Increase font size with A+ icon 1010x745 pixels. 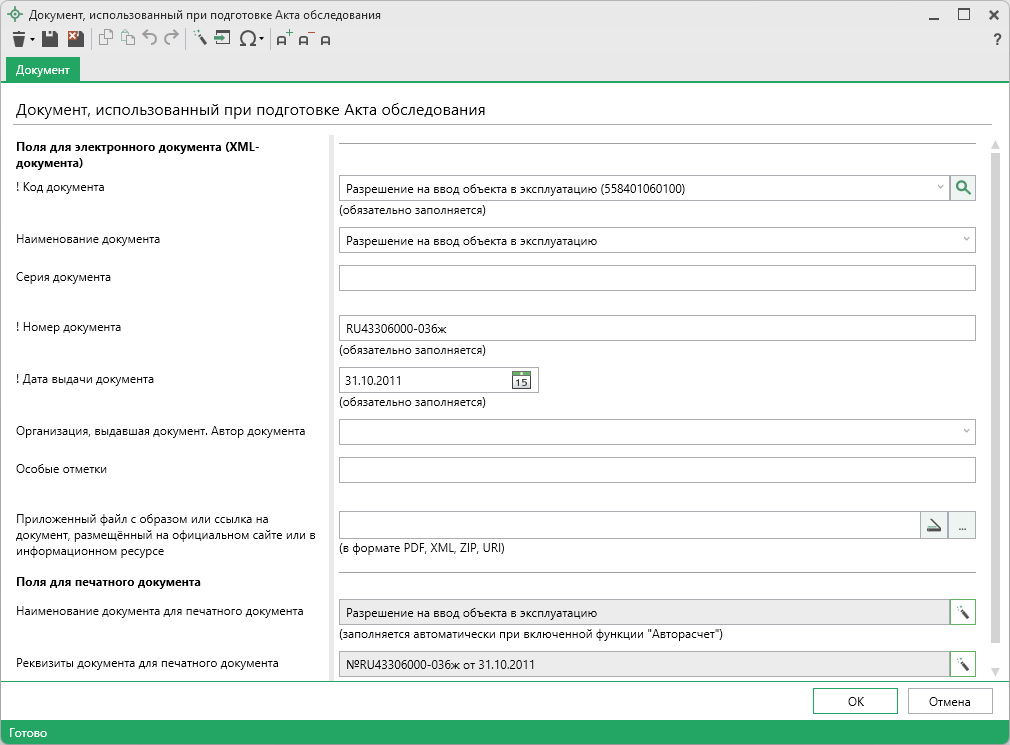point(284,39)
